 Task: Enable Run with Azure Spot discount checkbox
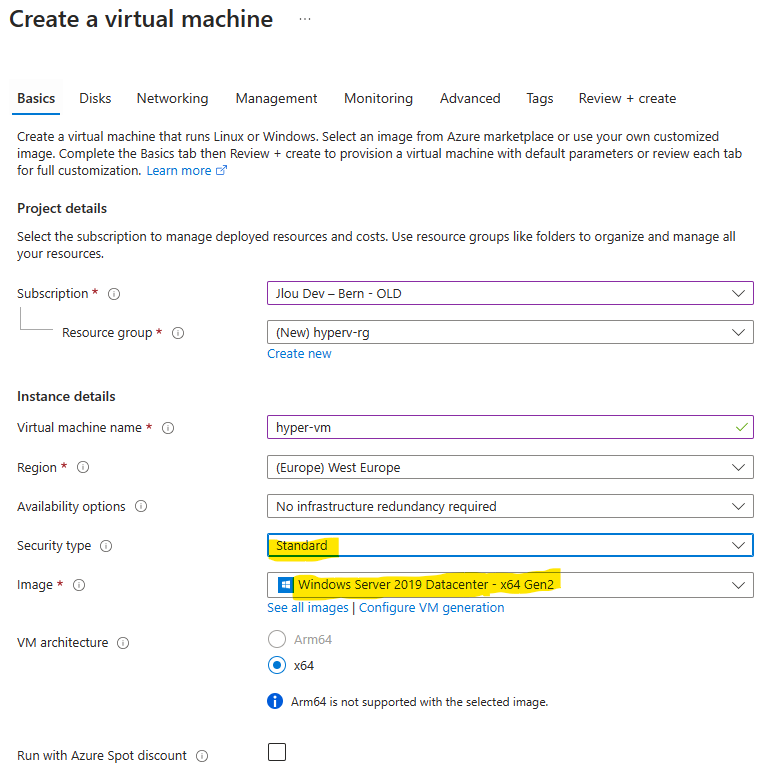click(277, 753)
